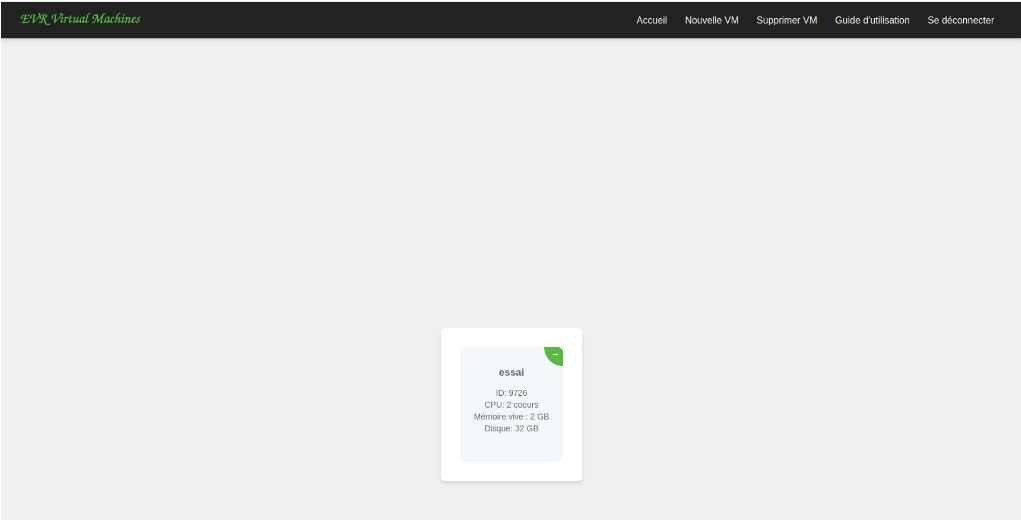
Task: Click the ID: 9726 text
Action: point(511,393)
